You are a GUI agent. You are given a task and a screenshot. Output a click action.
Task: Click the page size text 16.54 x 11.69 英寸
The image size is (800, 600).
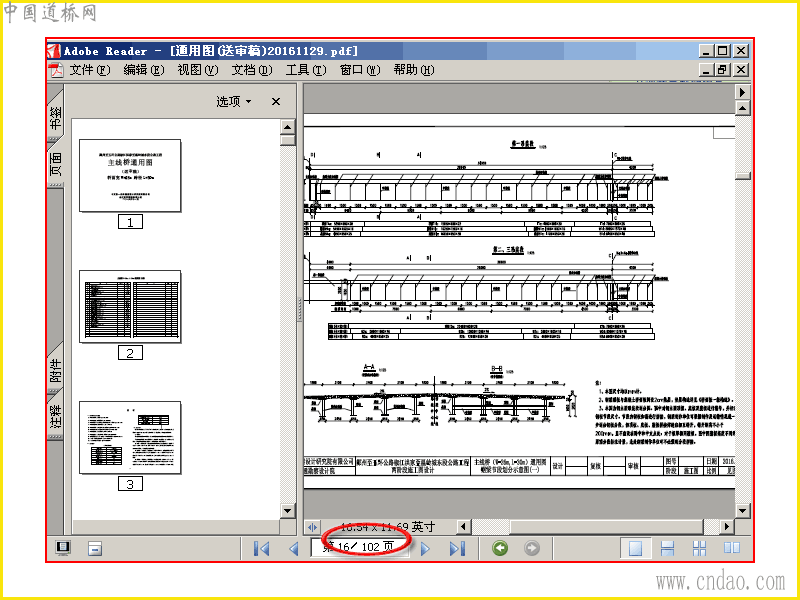coord(387,527)
